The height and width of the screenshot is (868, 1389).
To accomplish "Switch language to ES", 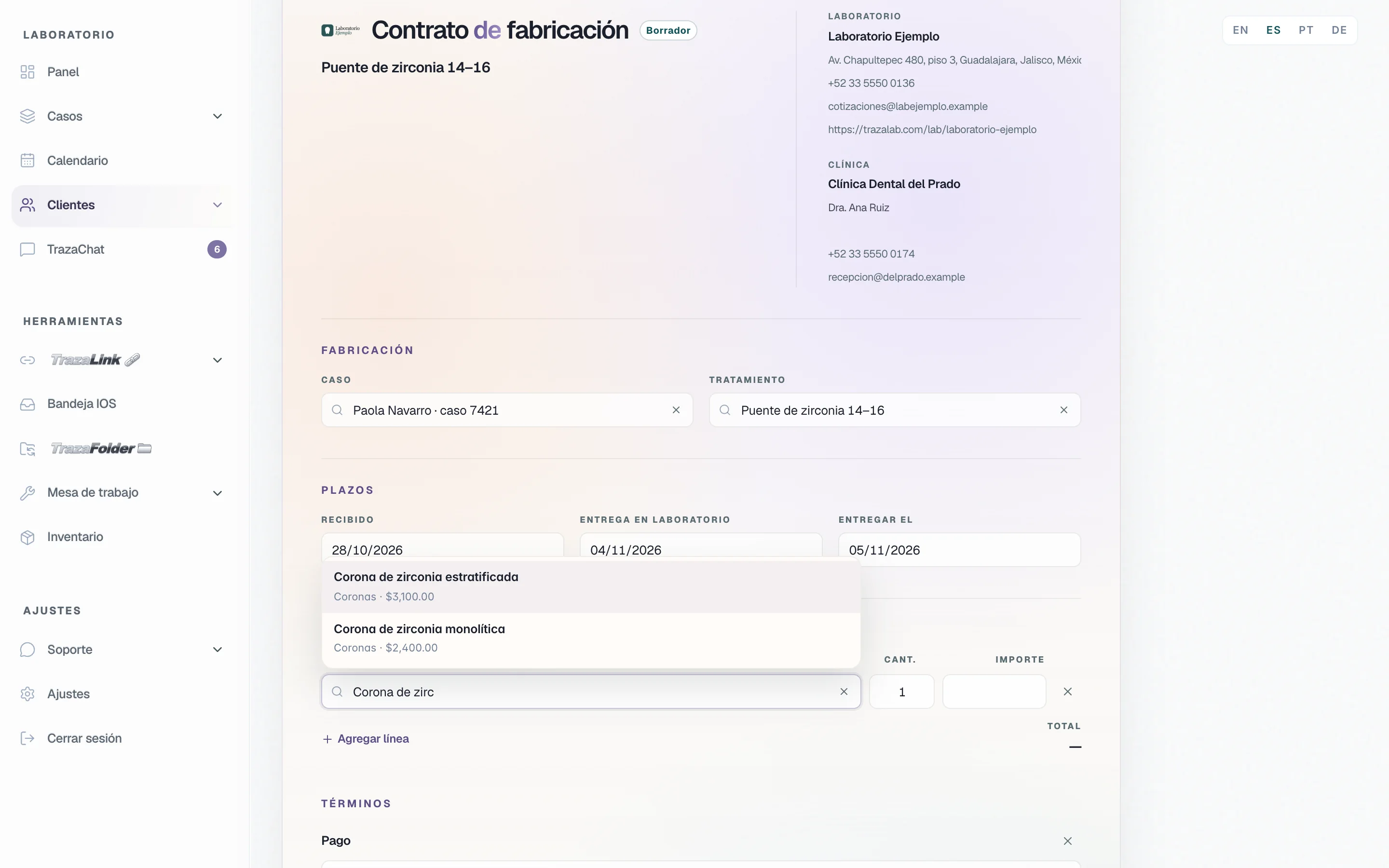I will [1273, 30].
